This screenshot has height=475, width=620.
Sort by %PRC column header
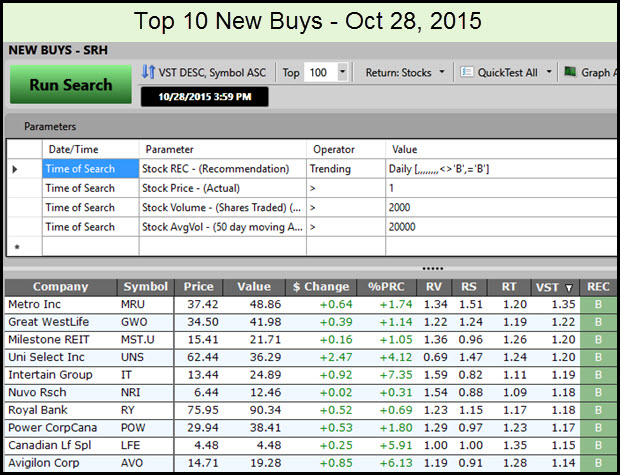386,287
